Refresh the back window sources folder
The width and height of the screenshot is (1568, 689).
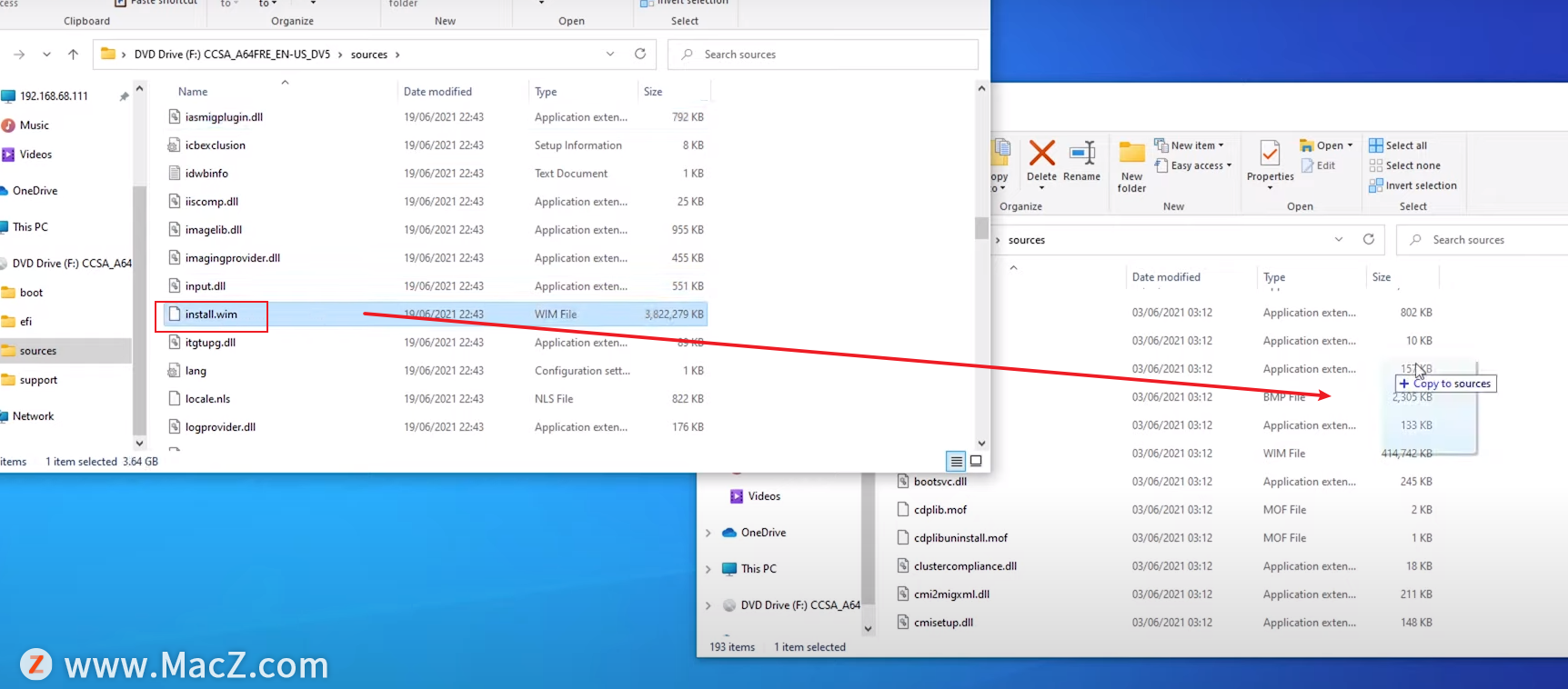point(1369,239)
